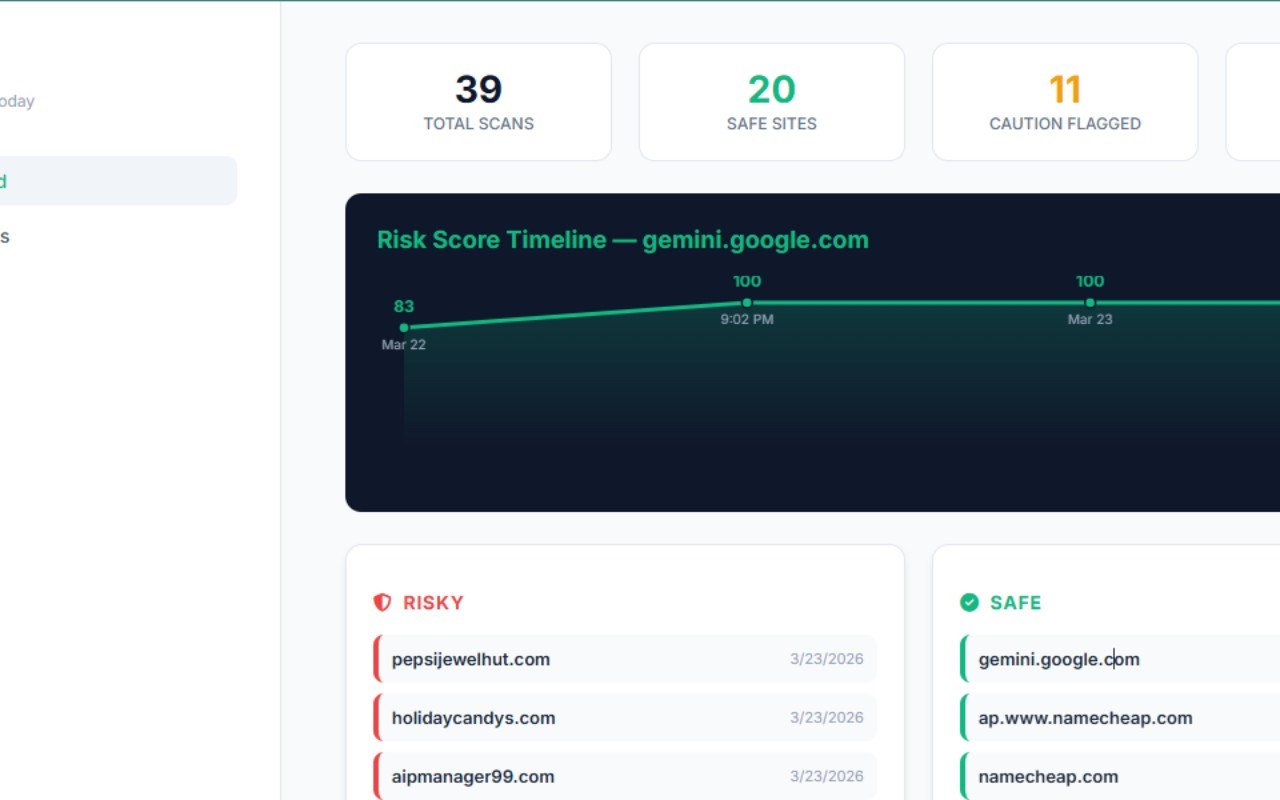Open the Caution Flagged stat card
The width and height of the screenshot is (1280, 800).
(1065, 102)
